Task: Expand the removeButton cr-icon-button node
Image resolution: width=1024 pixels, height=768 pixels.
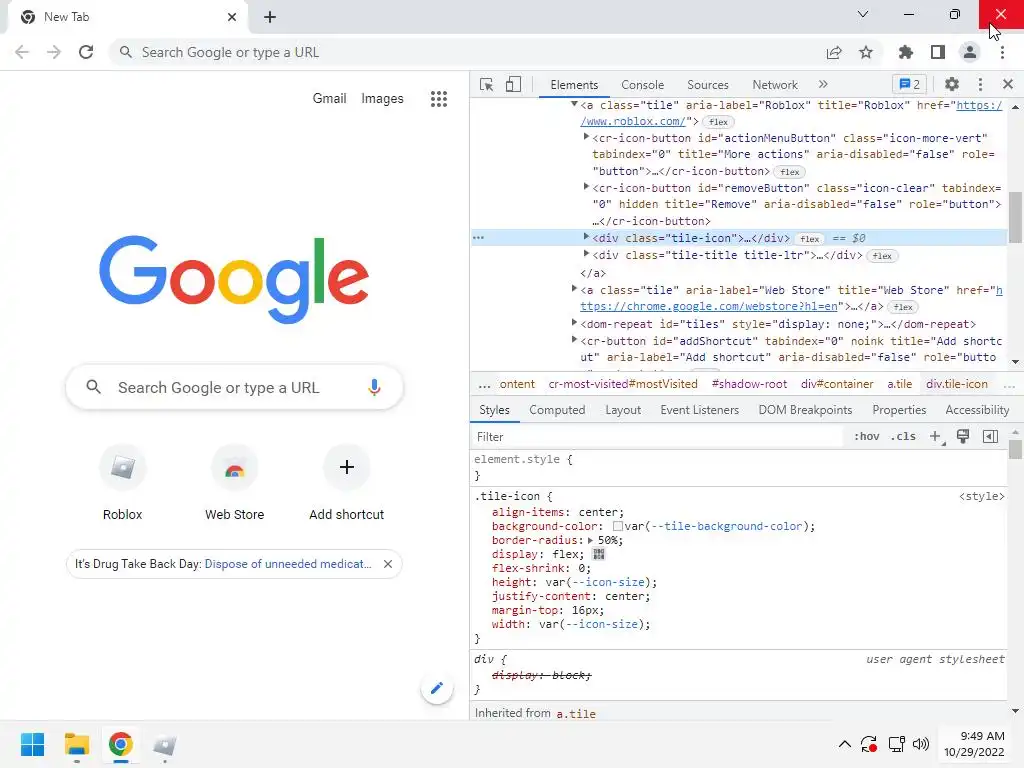Action: tap(586, 187)
